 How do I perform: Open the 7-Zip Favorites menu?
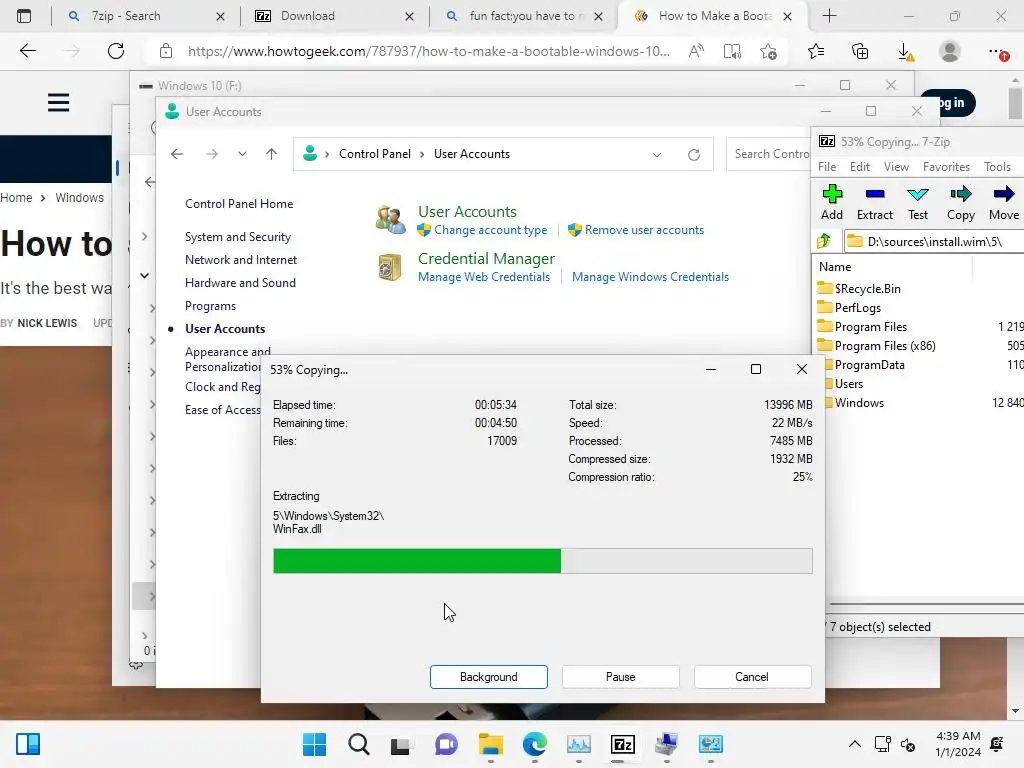pyautogui.click(x=946, y=167)
